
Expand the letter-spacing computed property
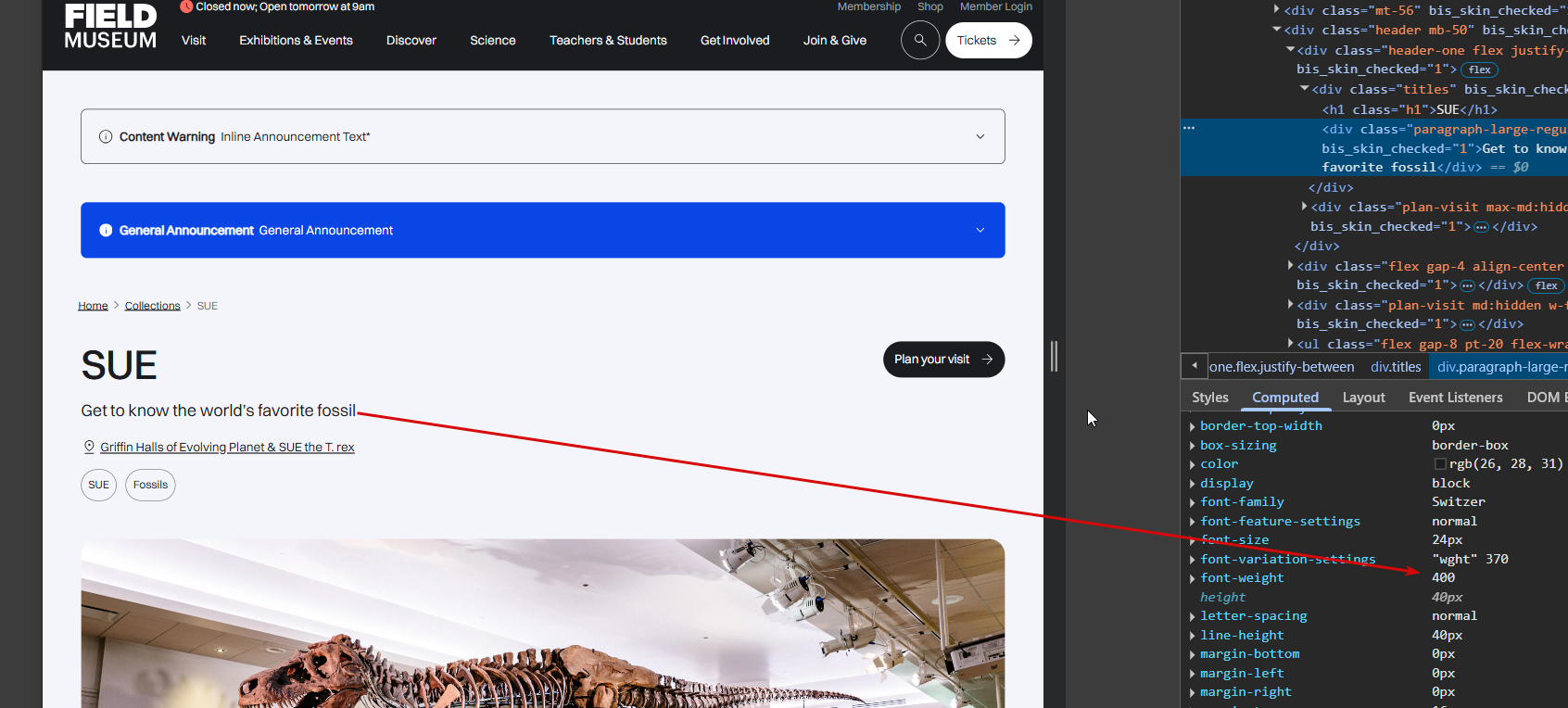pyautogui.click(x=1193, y=616)
